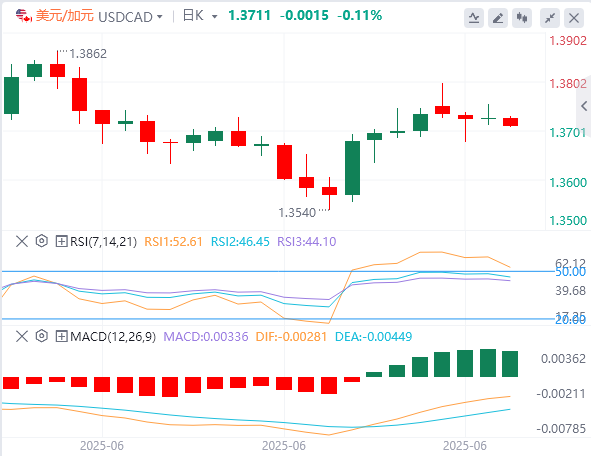Viewport: 591px width, 456px height.
Task: Select the MACD(12,26,9) indicator label
Action: [113, 336]
